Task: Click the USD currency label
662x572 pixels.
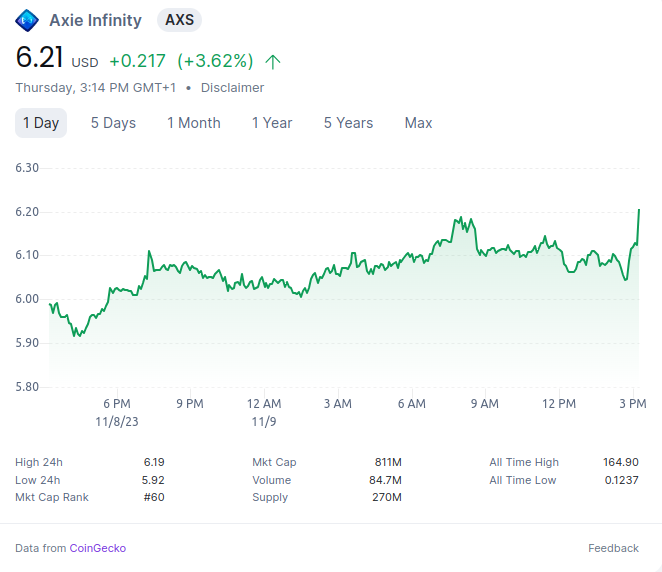Action: 85,63
